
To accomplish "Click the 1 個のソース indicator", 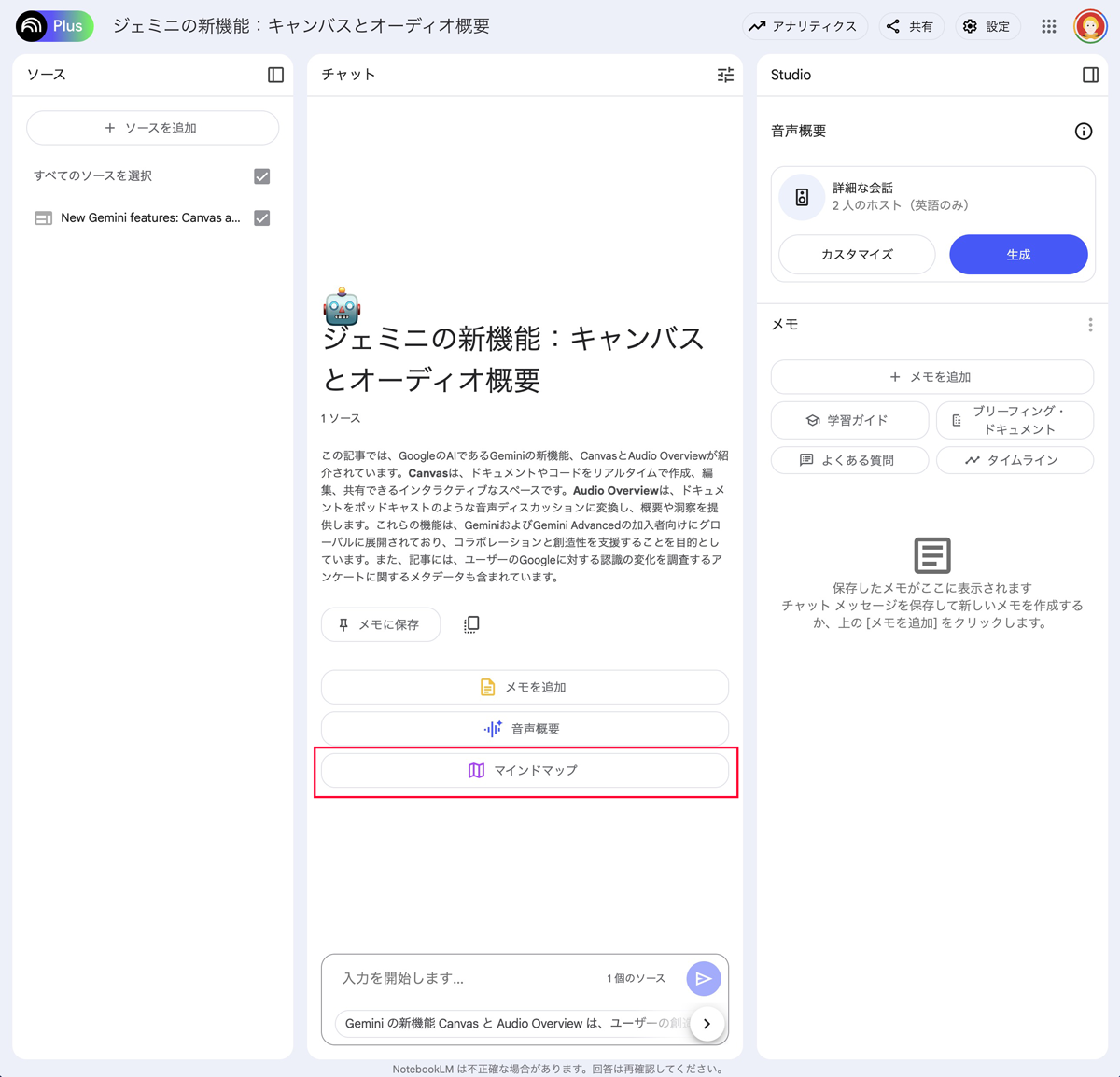I will [x=636, y=978].
